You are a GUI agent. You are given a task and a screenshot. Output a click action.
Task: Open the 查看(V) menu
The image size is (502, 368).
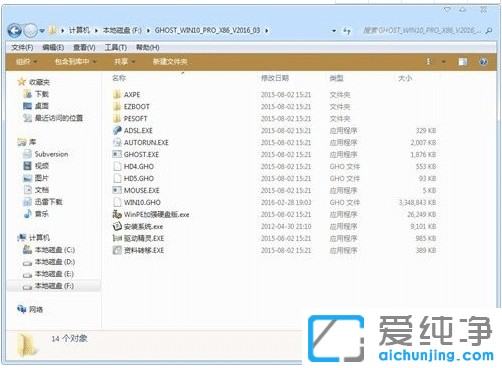pyautogui.click(x=84, y=48)
